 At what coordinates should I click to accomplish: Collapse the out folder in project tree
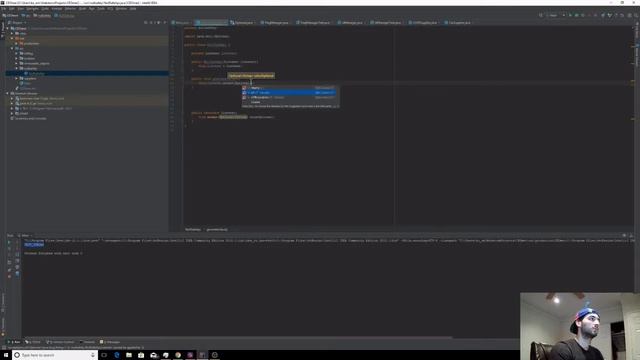(12, 38)
